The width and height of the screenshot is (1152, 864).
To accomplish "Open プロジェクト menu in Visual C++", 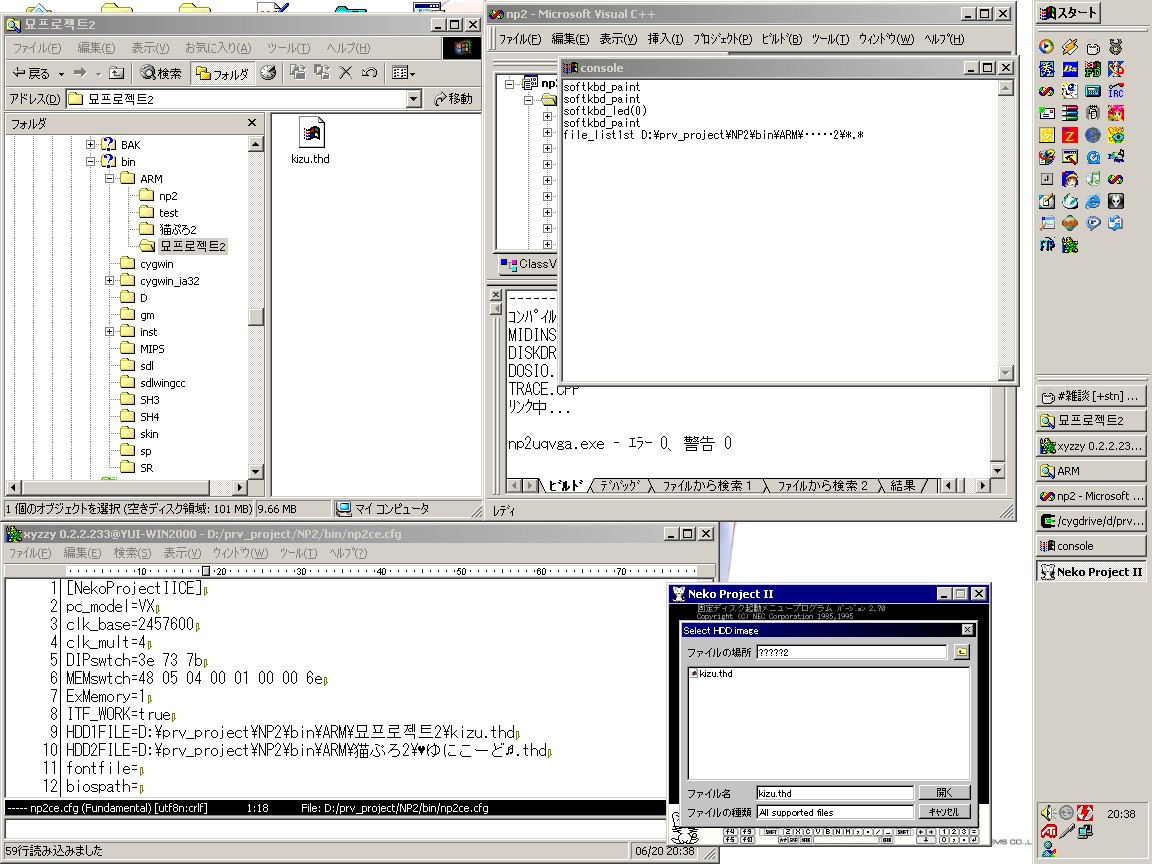I will pos(722,39).
